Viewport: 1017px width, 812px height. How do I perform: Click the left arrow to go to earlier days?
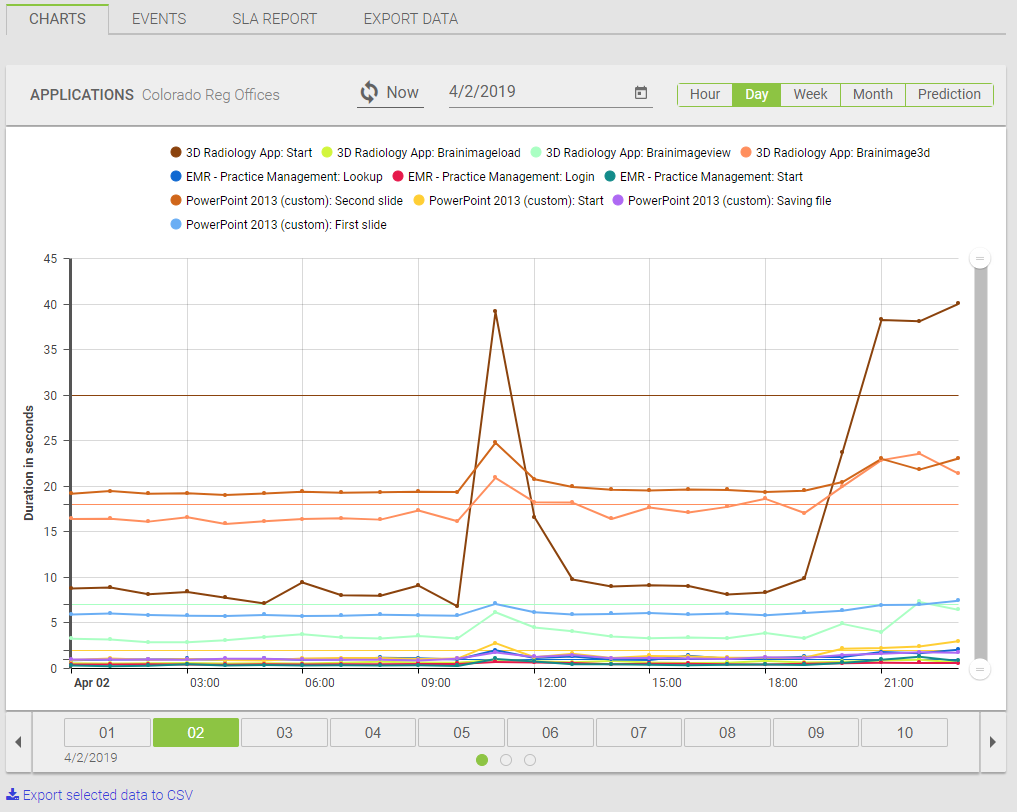click(x=16, y=741)
